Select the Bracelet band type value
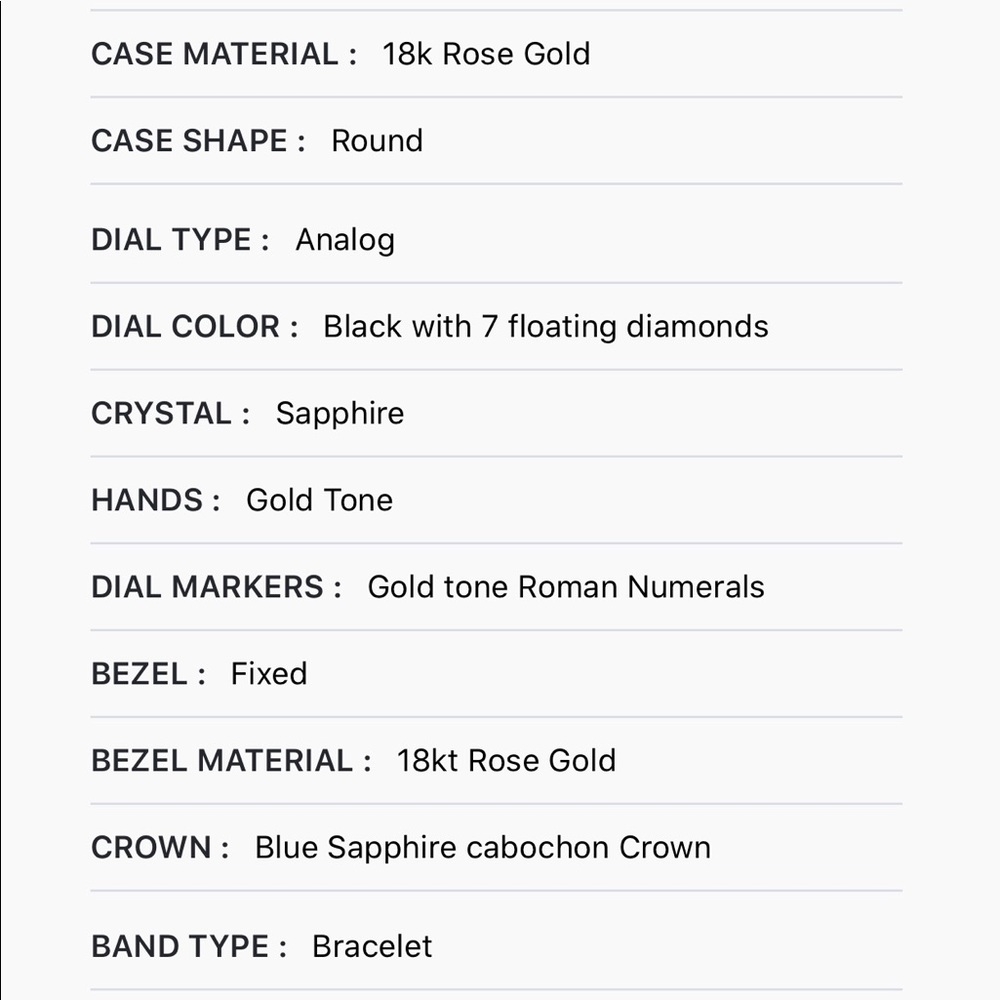The width and height of the screenshot is (1000, 1000). coord(372,946)
